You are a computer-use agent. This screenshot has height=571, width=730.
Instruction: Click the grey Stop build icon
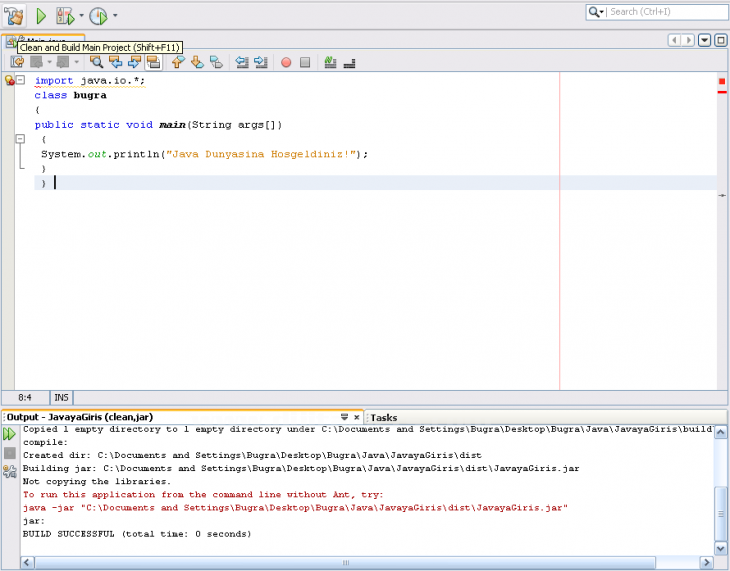point(9,453)
